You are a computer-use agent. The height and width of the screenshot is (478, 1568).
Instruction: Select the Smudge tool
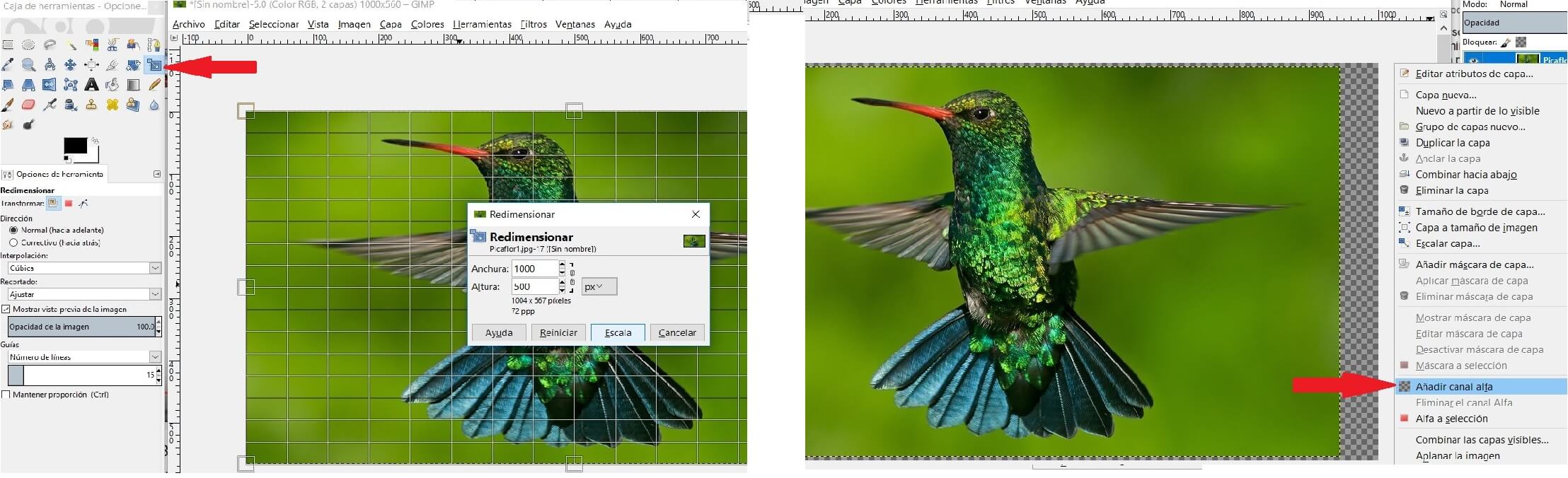[x=8, y=124]
